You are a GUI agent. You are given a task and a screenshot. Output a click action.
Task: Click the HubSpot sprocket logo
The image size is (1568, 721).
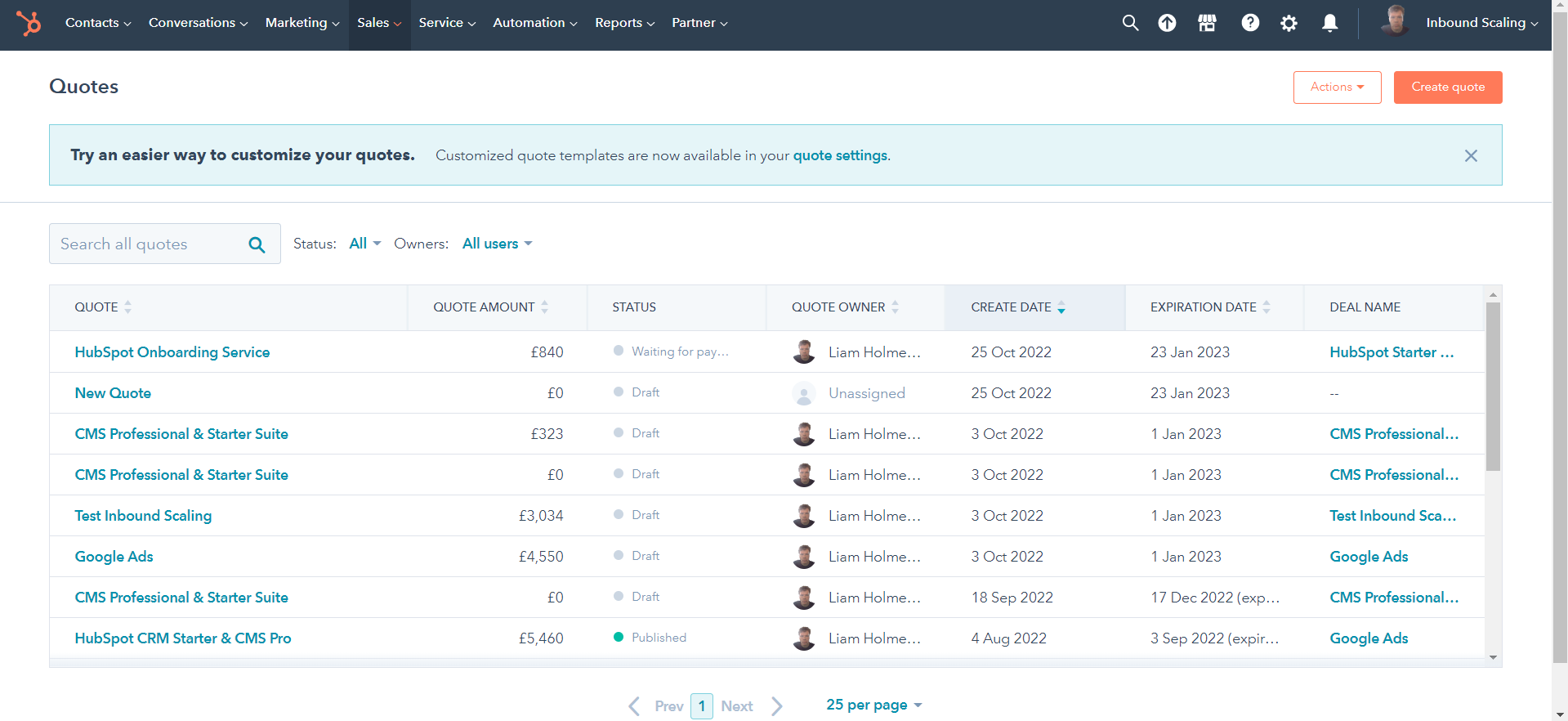(29, 23)
